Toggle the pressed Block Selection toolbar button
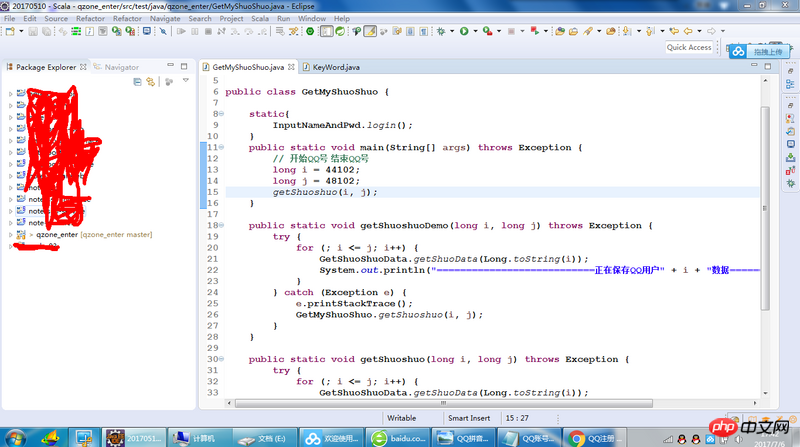 [327, 31]
